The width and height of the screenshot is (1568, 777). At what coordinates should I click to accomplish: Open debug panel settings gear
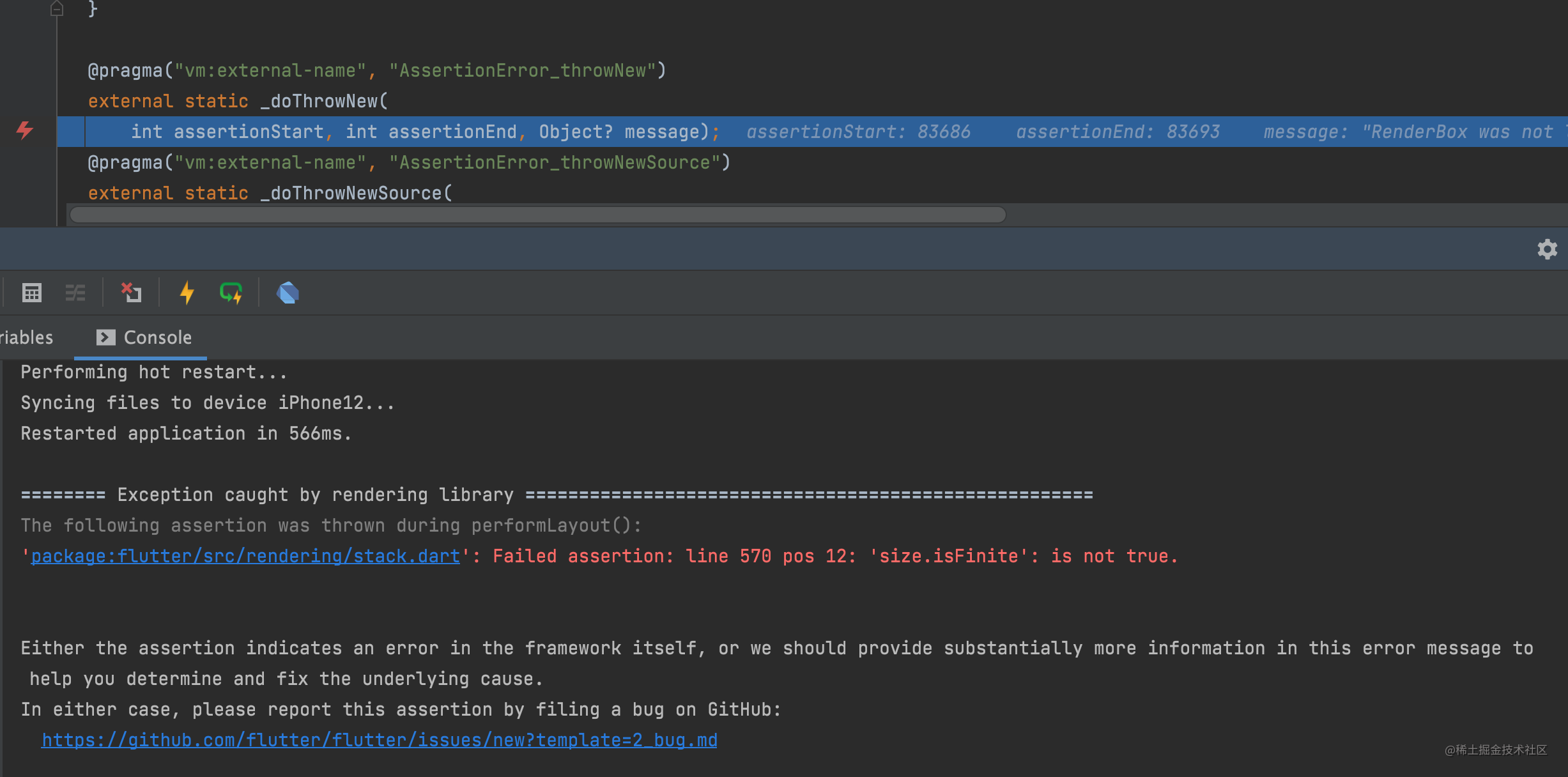point(1547,249)
